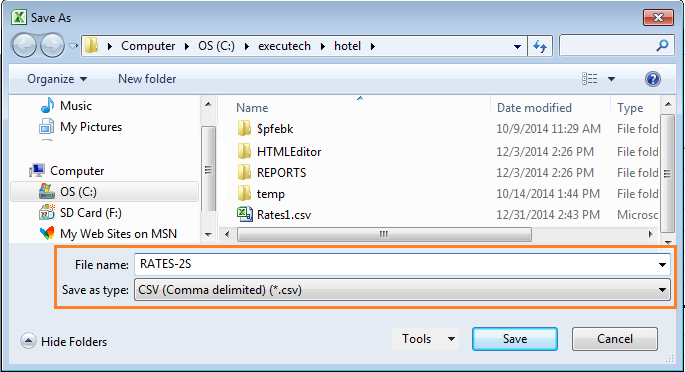685x372 pixels.
Task: Open the blue Help question mark icon
Action: (x=652, y=79)
